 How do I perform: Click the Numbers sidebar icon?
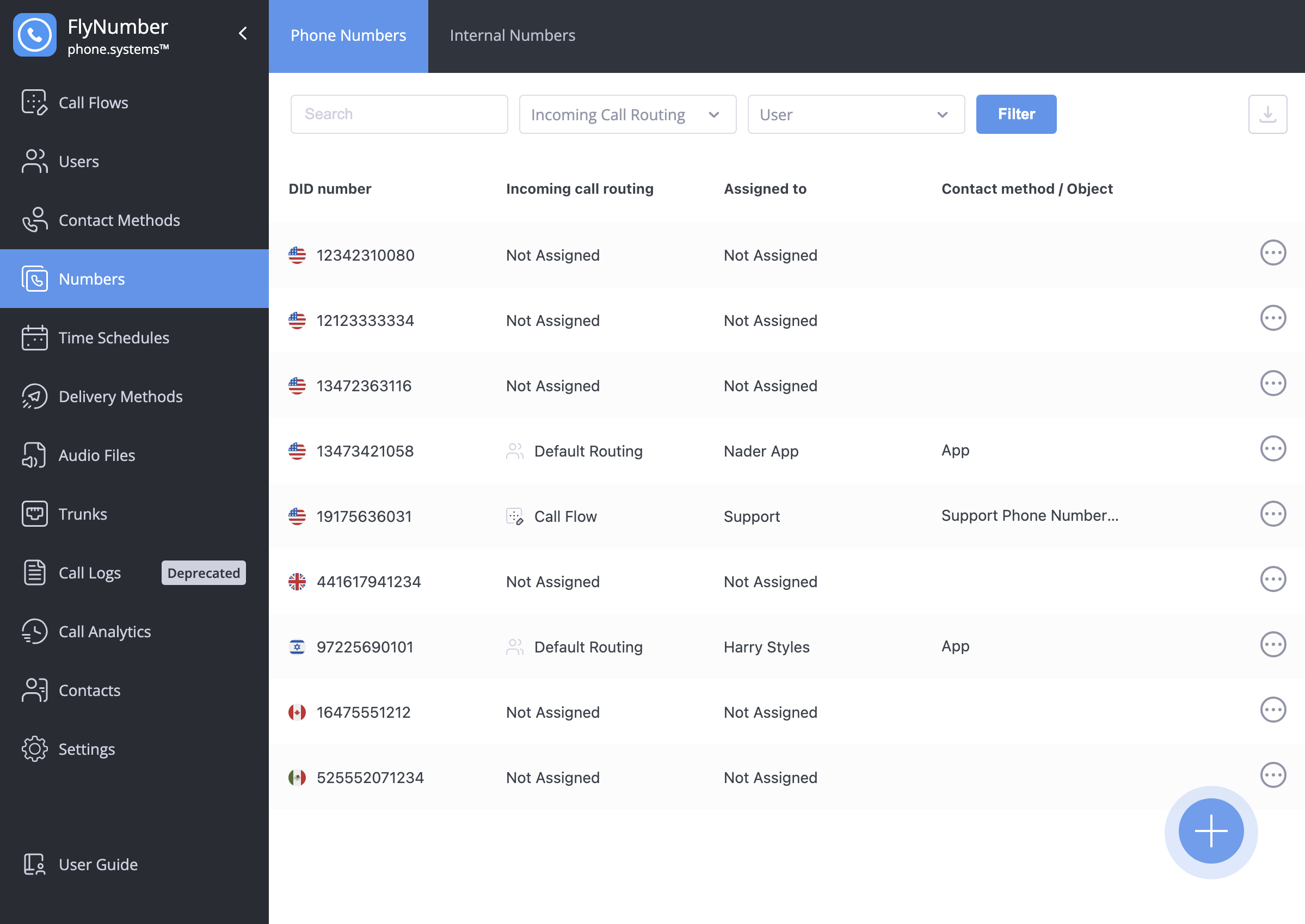[34, 278]
